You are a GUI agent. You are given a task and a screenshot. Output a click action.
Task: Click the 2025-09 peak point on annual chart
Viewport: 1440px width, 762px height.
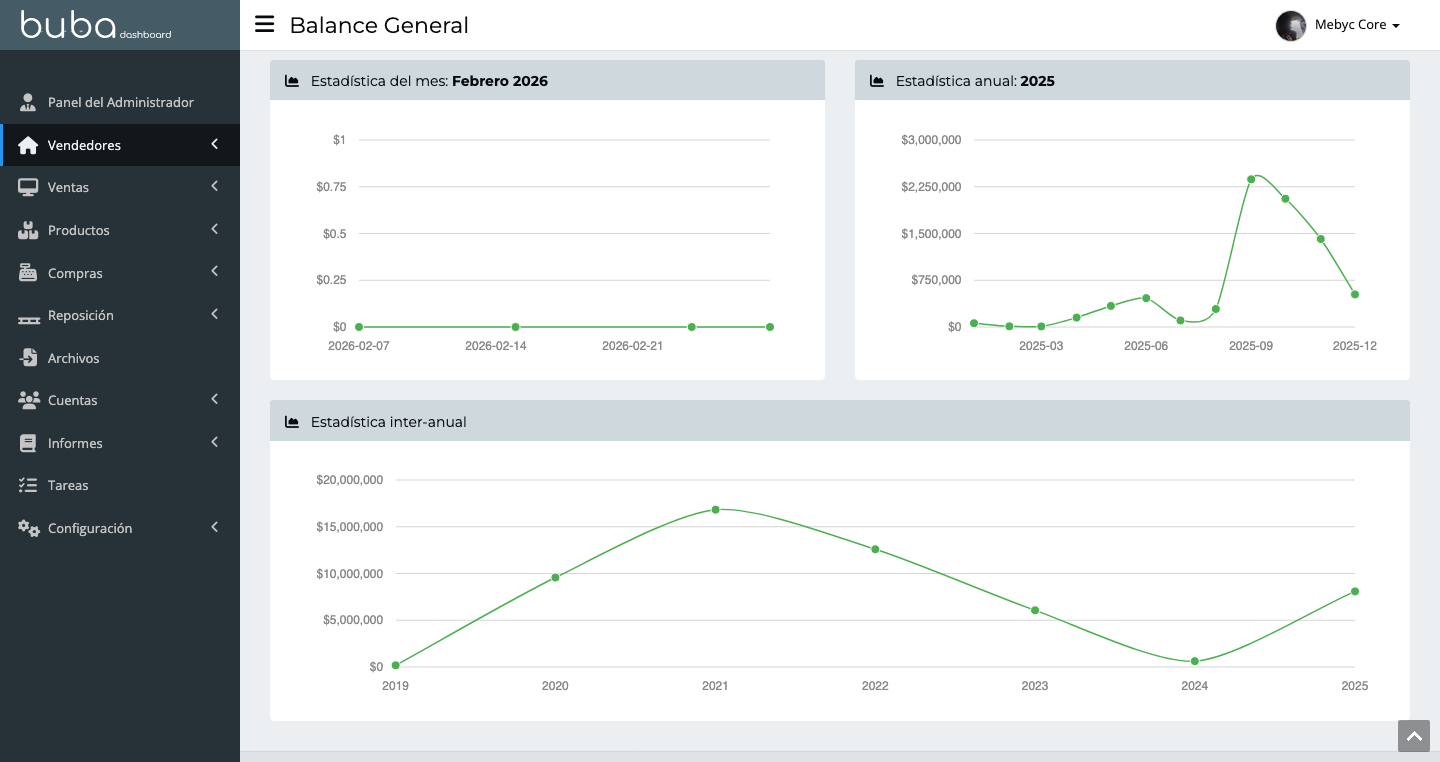click(x=1251, y=179)
